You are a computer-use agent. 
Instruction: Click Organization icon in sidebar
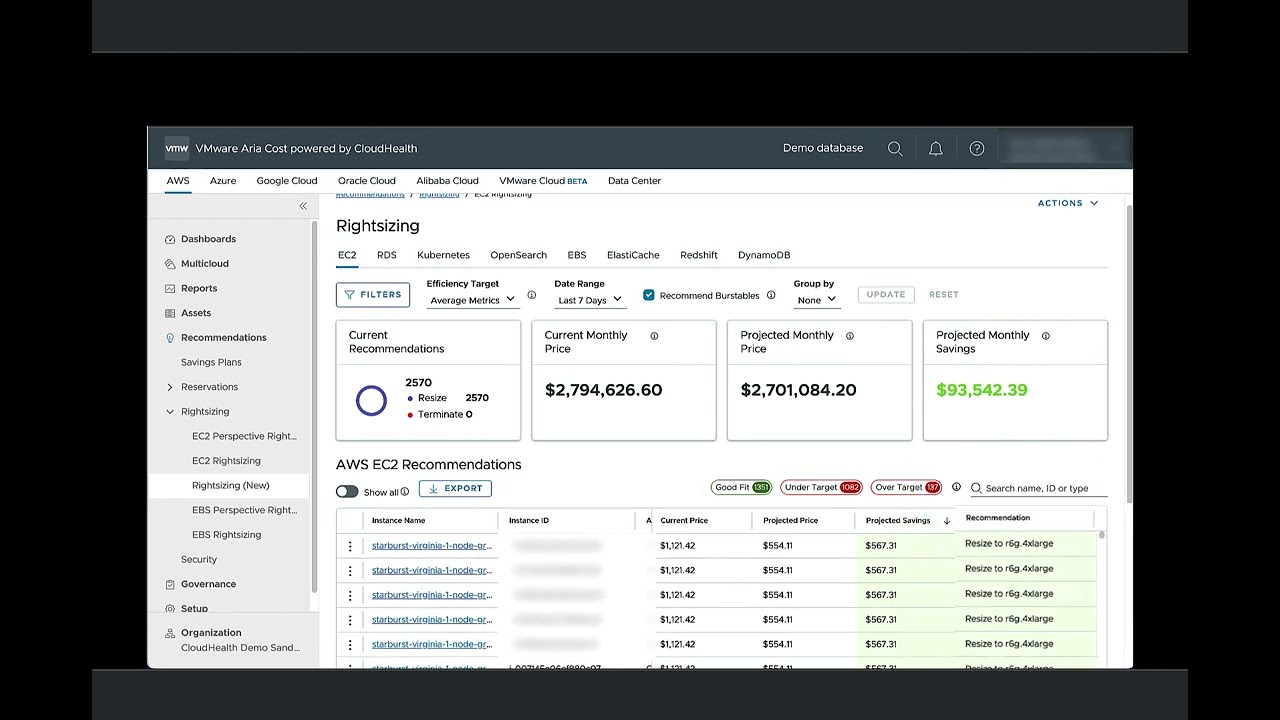[x=170, y=633]
